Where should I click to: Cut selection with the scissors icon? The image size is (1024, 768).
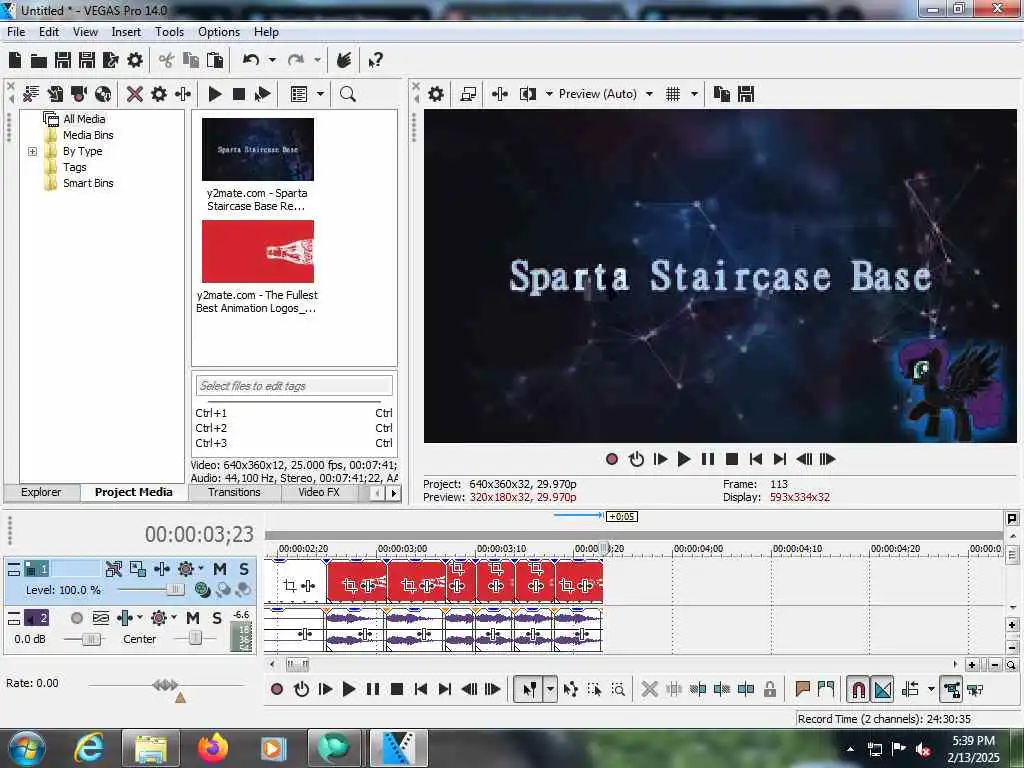[166, 61]
